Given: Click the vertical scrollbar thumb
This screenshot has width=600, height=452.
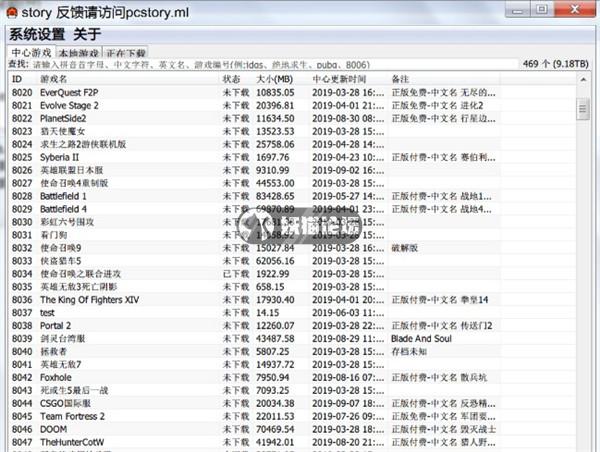Looking at the screenshot, I should 583,108.
